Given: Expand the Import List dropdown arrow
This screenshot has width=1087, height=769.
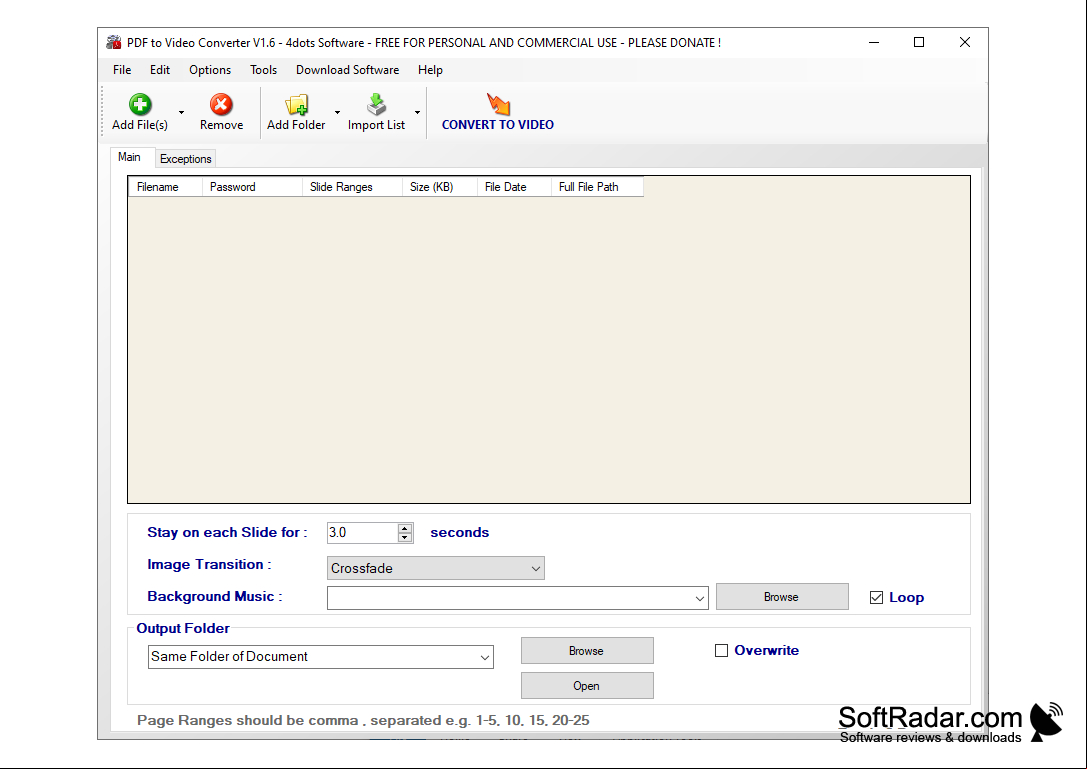Looking at the screenshot, I should (x=417, y=112).
